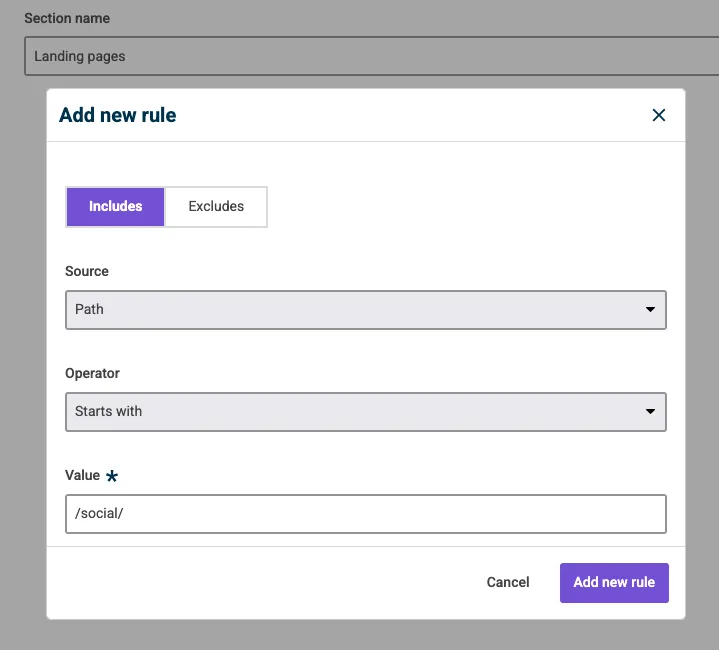Screen dimensions: 719x650
Task: Click the Operator dropdown caret icon
Action: (650, 412)
